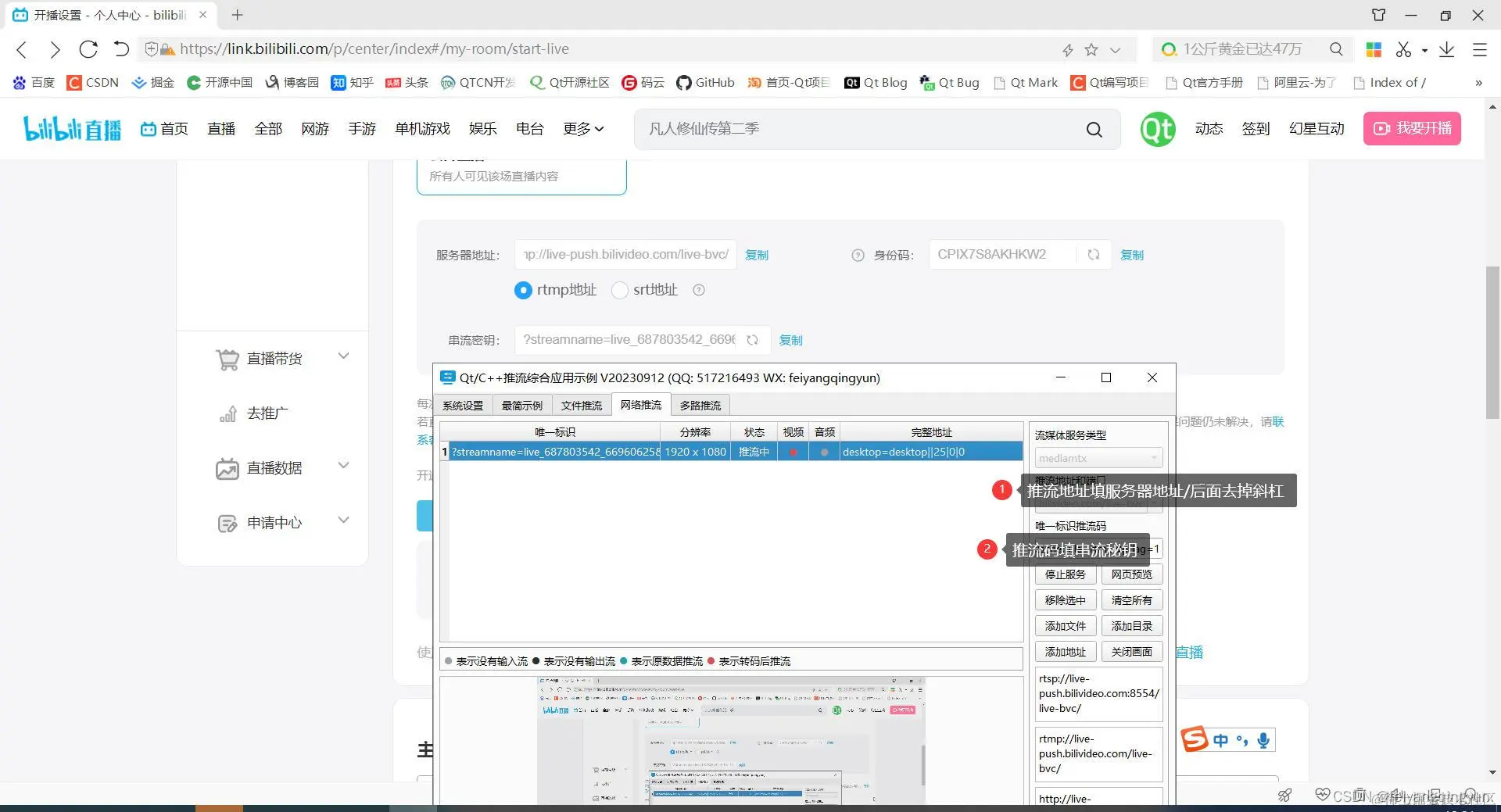This screenshot has width=1501, height=812.
Task: Click the help icon beside 身份码
Action: click(x=858, y=256)
